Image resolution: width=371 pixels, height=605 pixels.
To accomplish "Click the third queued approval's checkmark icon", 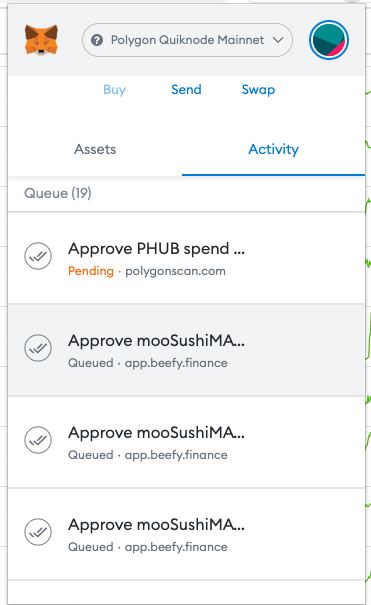I will point(38,440).
